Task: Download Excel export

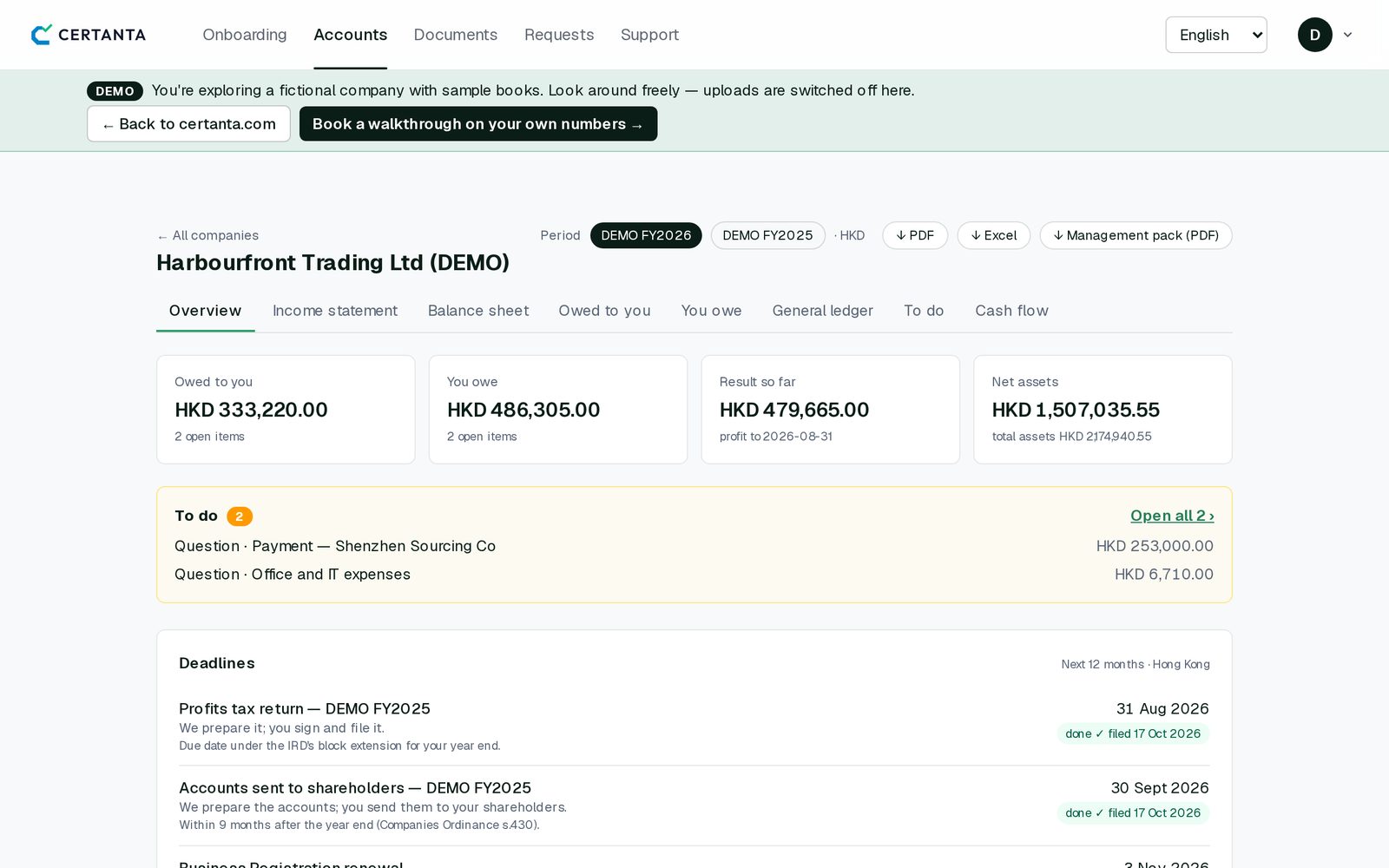Action: 994,235
